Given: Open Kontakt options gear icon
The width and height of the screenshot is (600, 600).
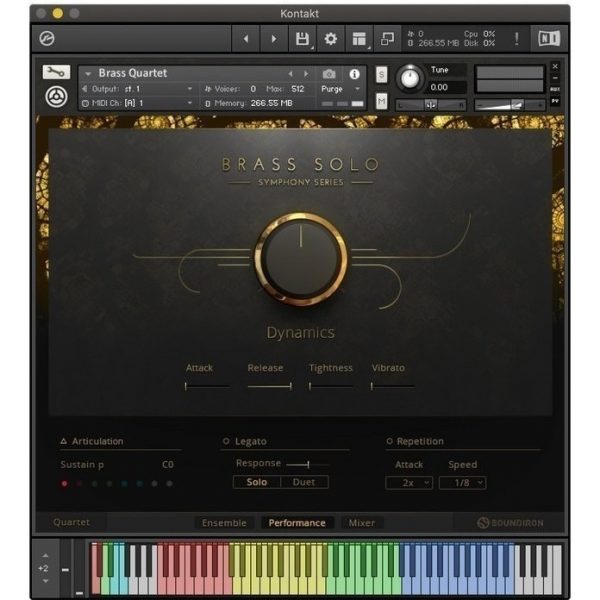Looking at the screenshot, I should (331, 38).
